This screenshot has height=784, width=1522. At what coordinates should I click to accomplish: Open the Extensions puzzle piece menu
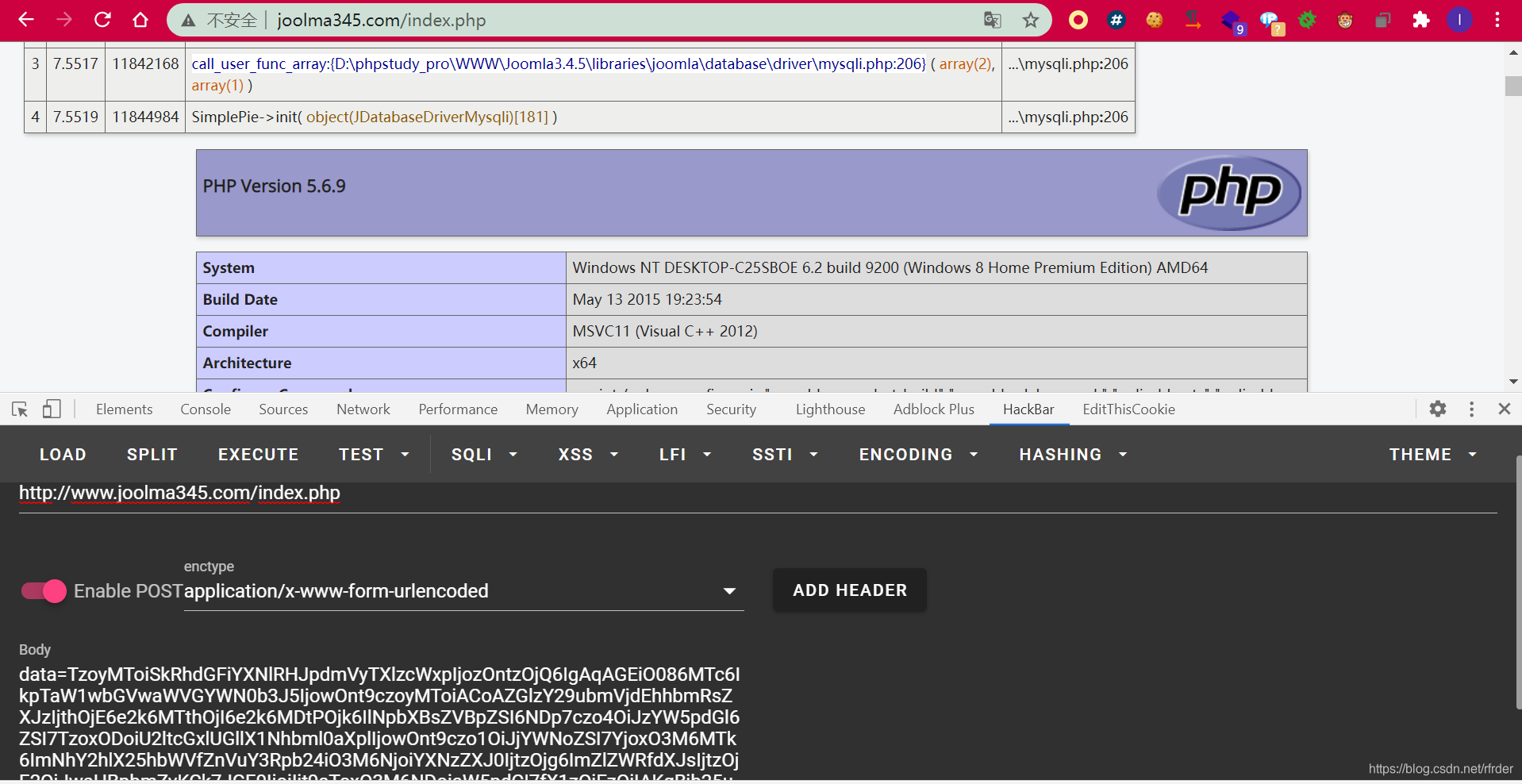(1421, 20)
